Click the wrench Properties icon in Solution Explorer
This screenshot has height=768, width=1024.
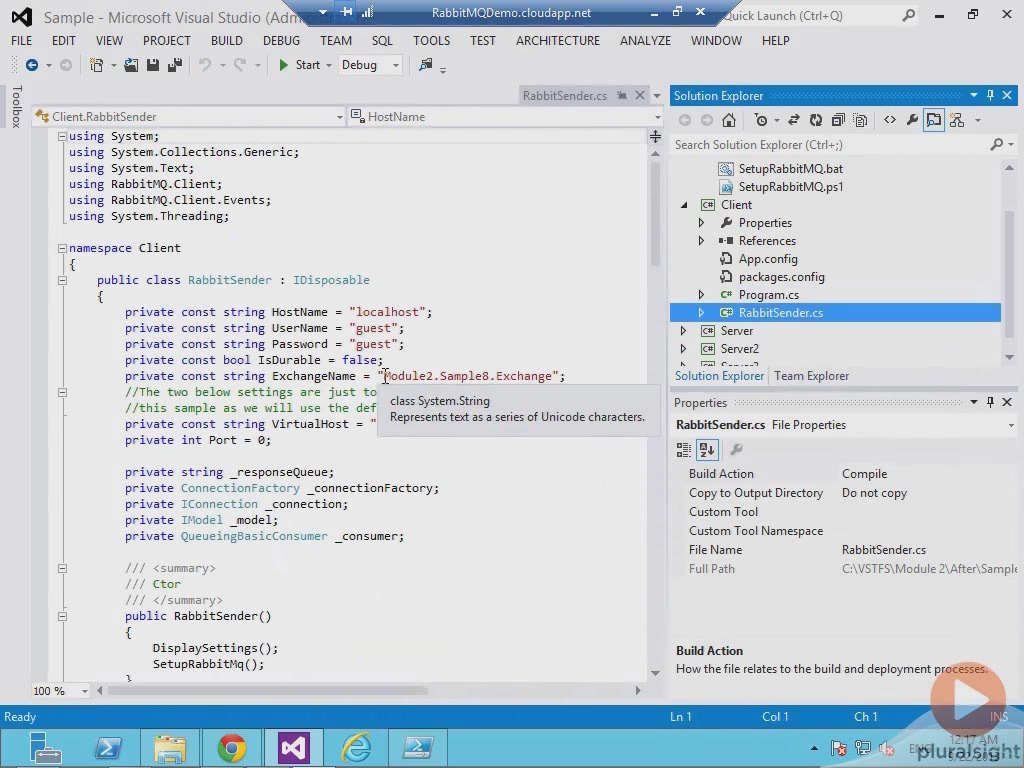coord(912,120)
